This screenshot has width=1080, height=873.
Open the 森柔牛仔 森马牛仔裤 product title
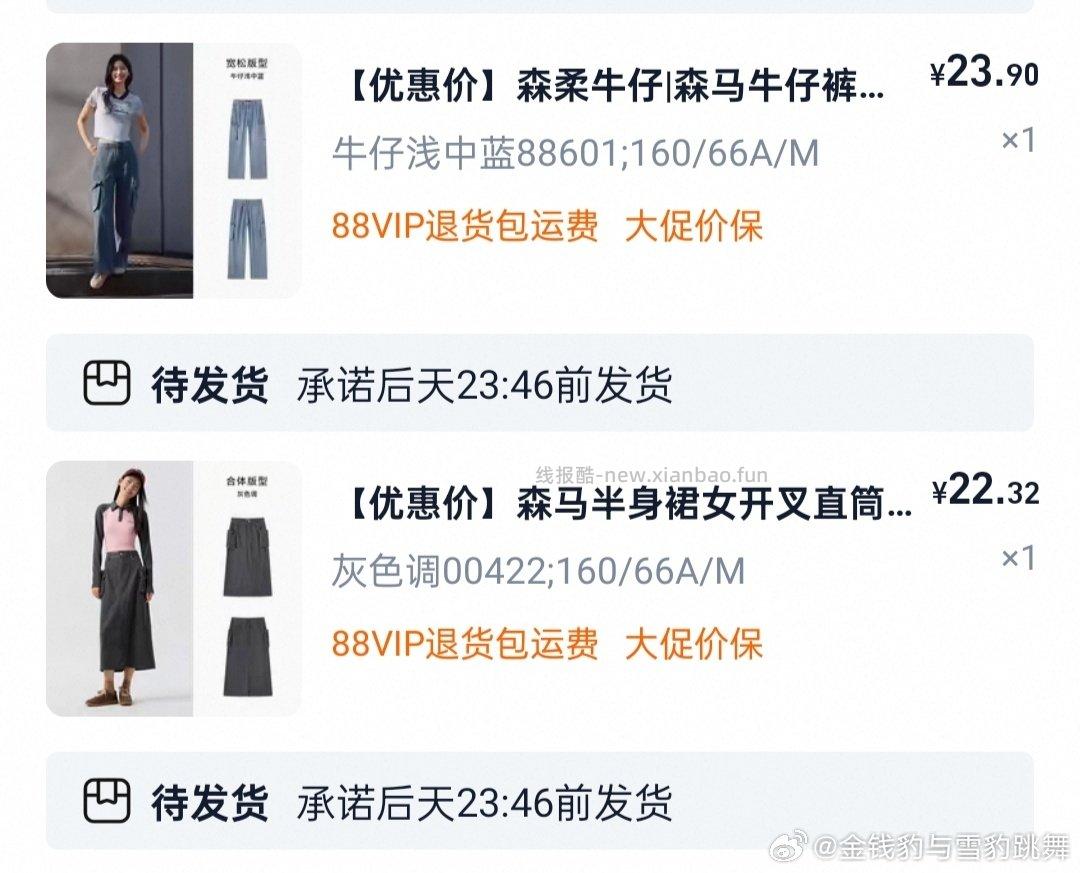pos(614,86)
